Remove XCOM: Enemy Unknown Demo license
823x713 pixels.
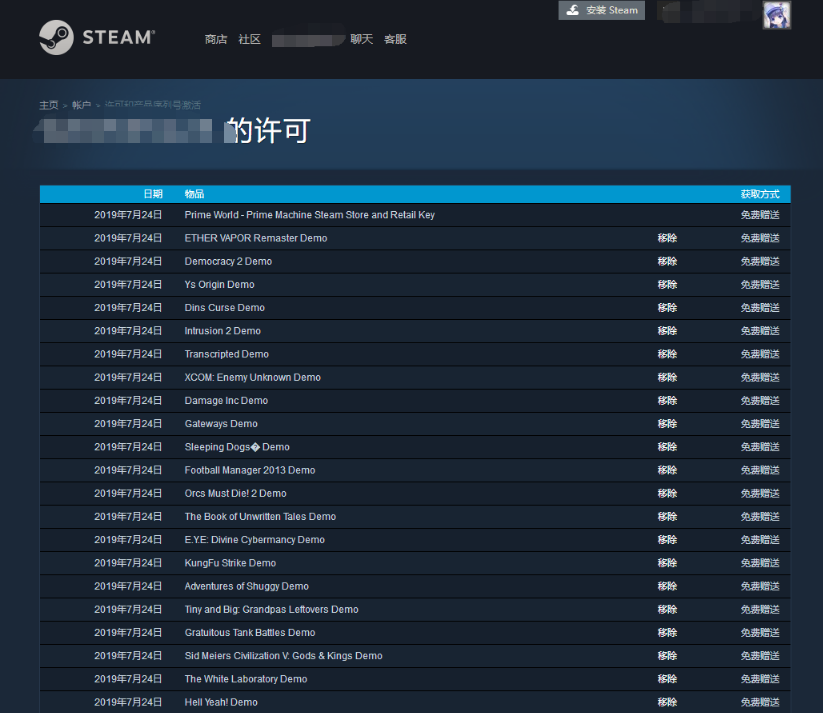pos(667,378)
